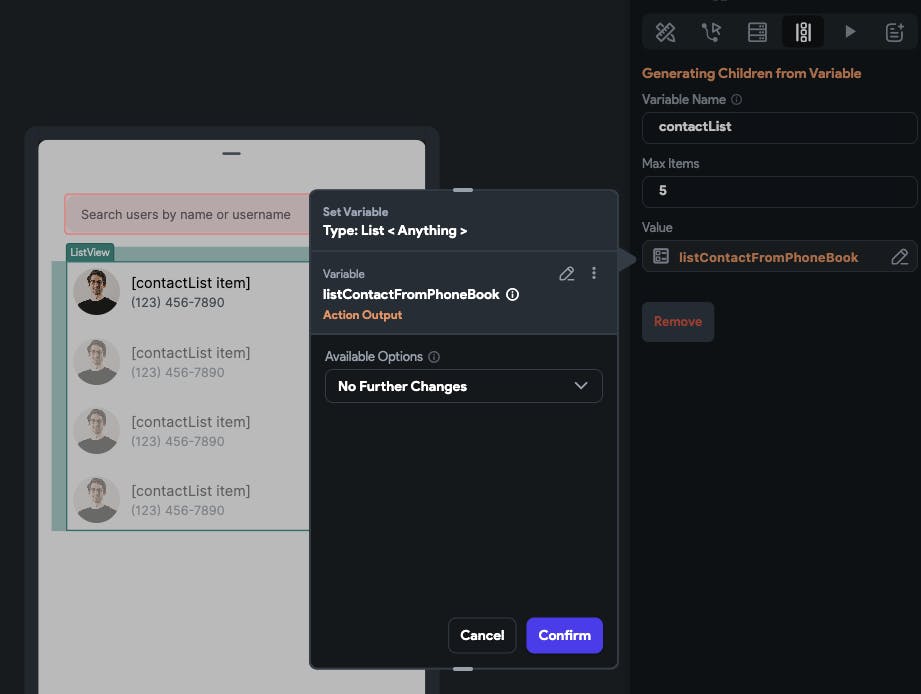Image resolution: width=921 pixels, height=694 pixels.
Task: Click the Confirm button
Action: coord(564,635)
